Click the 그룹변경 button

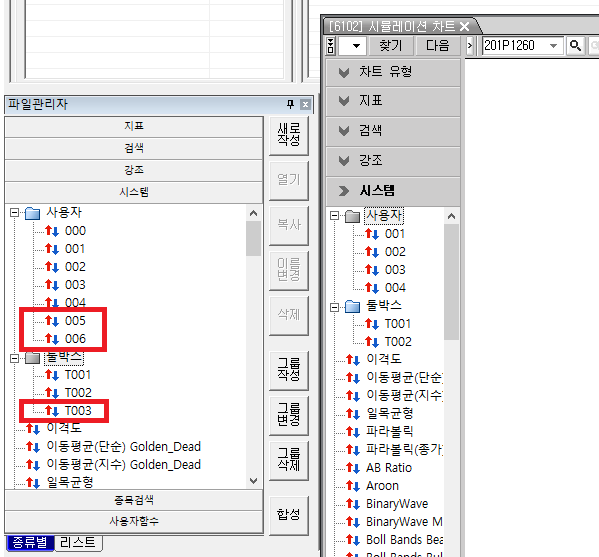point(289,415)
